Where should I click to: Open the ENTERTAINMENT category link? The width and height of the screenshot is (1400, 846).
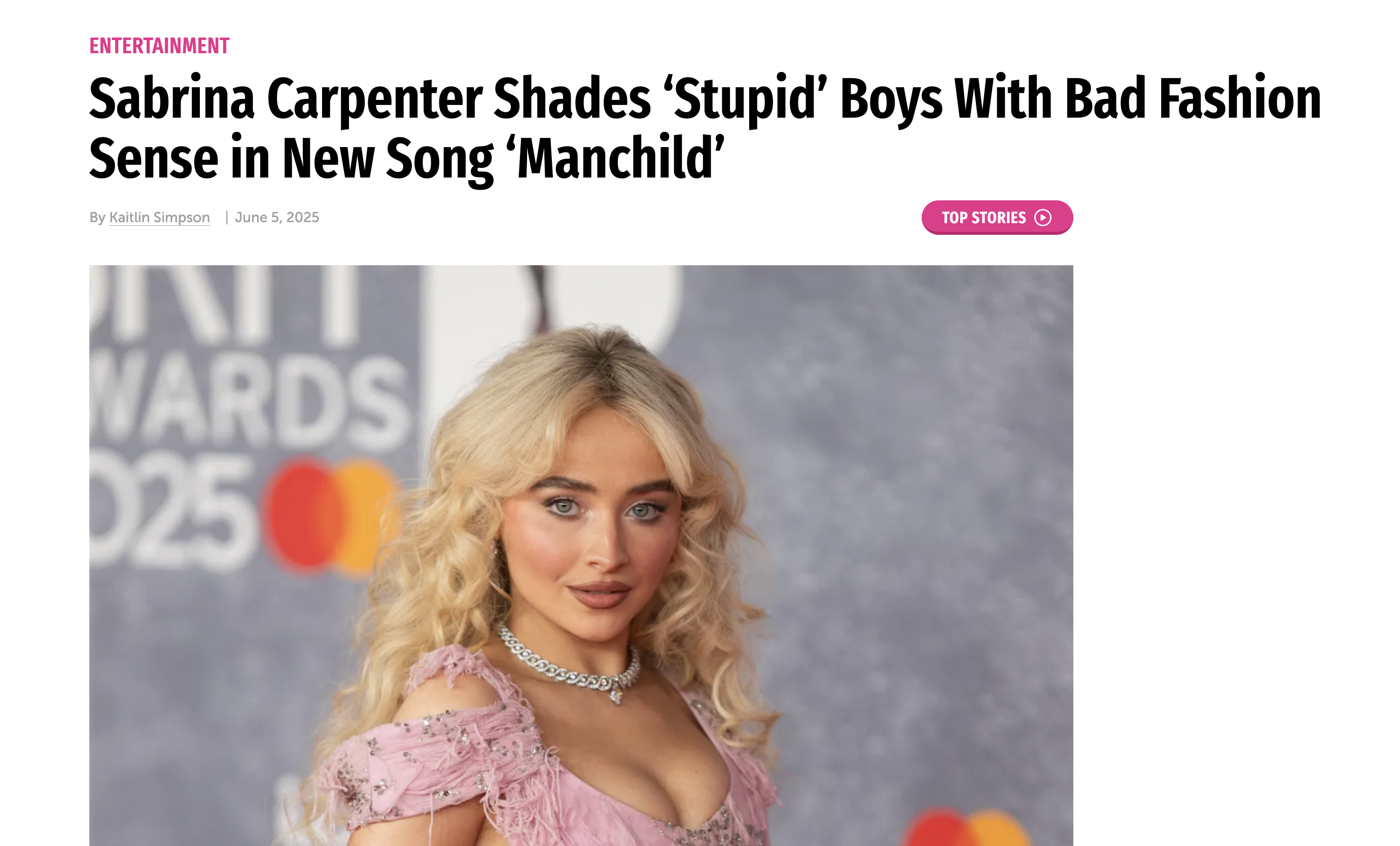coord(159,46)
